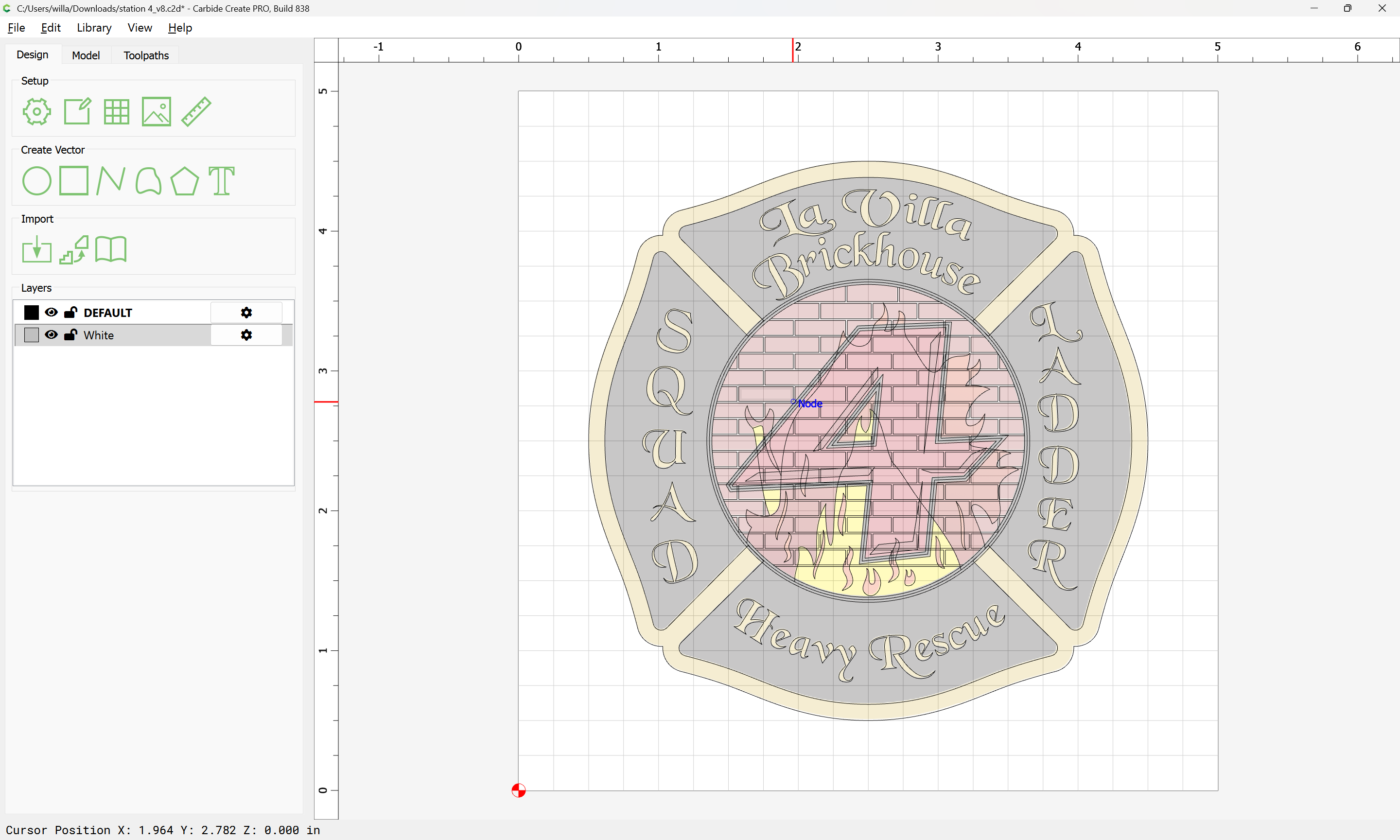
Task: Open DEFAULT layer settings gear
Action: 246,313
